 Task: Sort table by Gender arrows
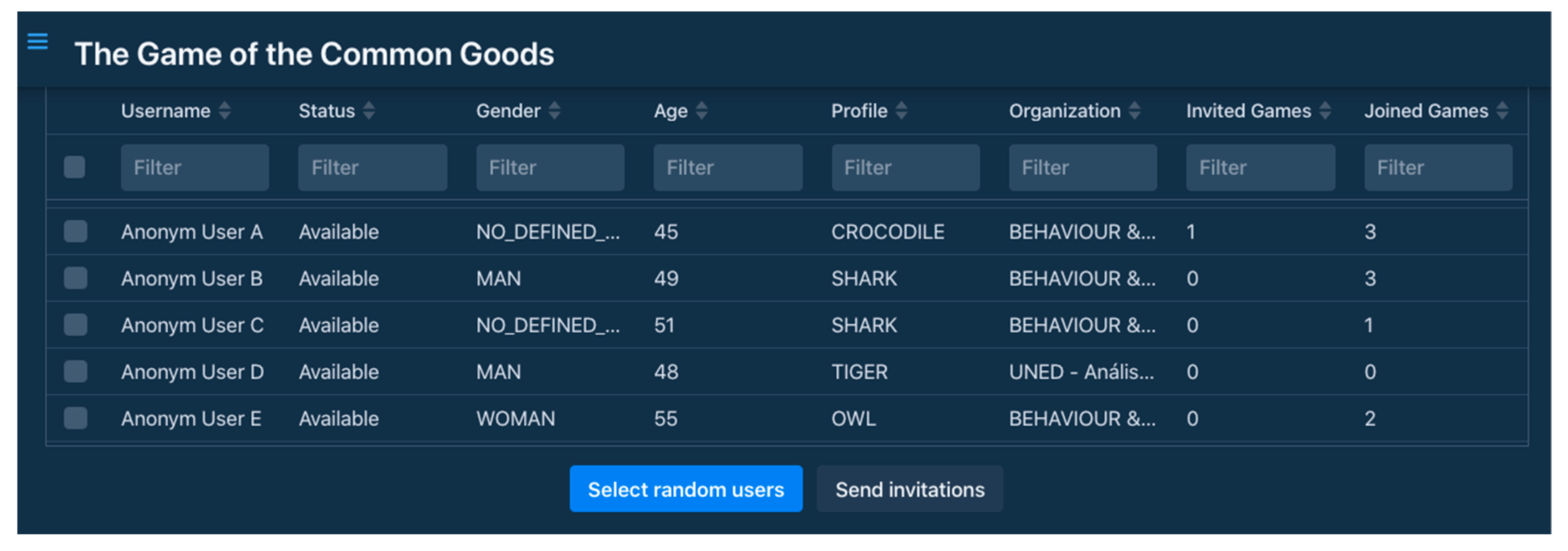pyautogui.click(x=554, y=111)
